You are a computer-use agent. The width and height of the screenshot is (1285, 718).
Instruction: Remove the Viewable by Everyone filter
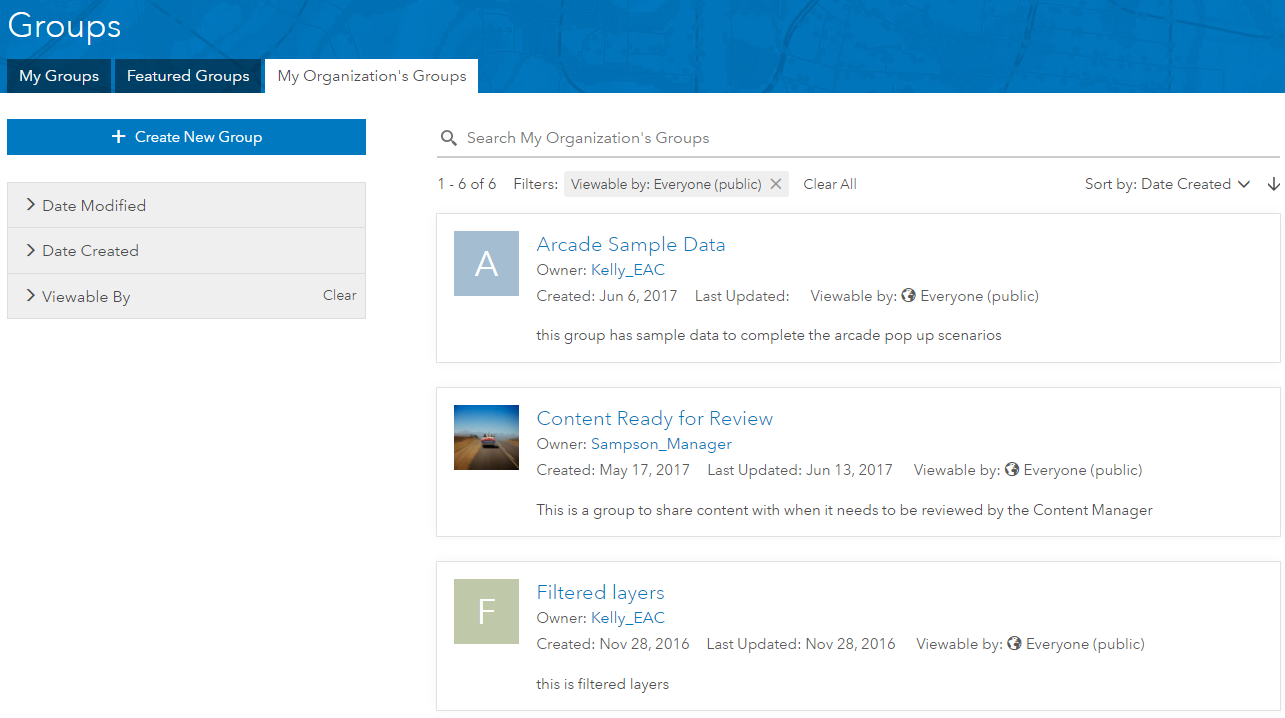click(x=776, y=184)
